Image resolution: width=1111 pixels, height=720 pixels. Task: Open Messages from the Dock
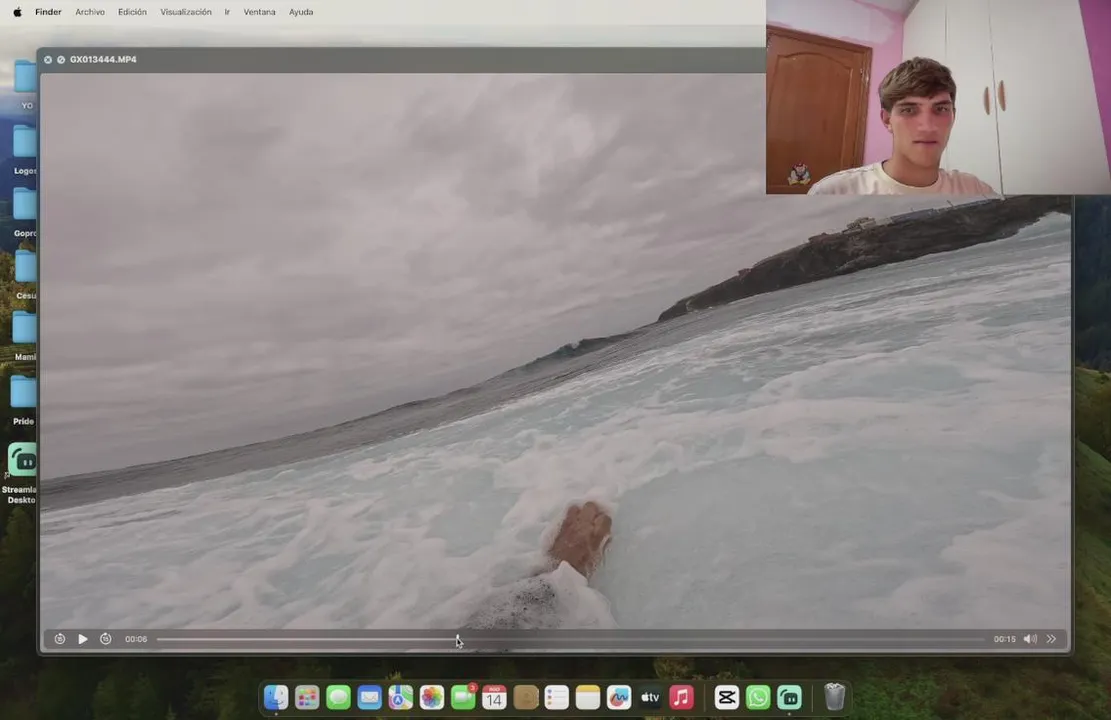point(339,697)
